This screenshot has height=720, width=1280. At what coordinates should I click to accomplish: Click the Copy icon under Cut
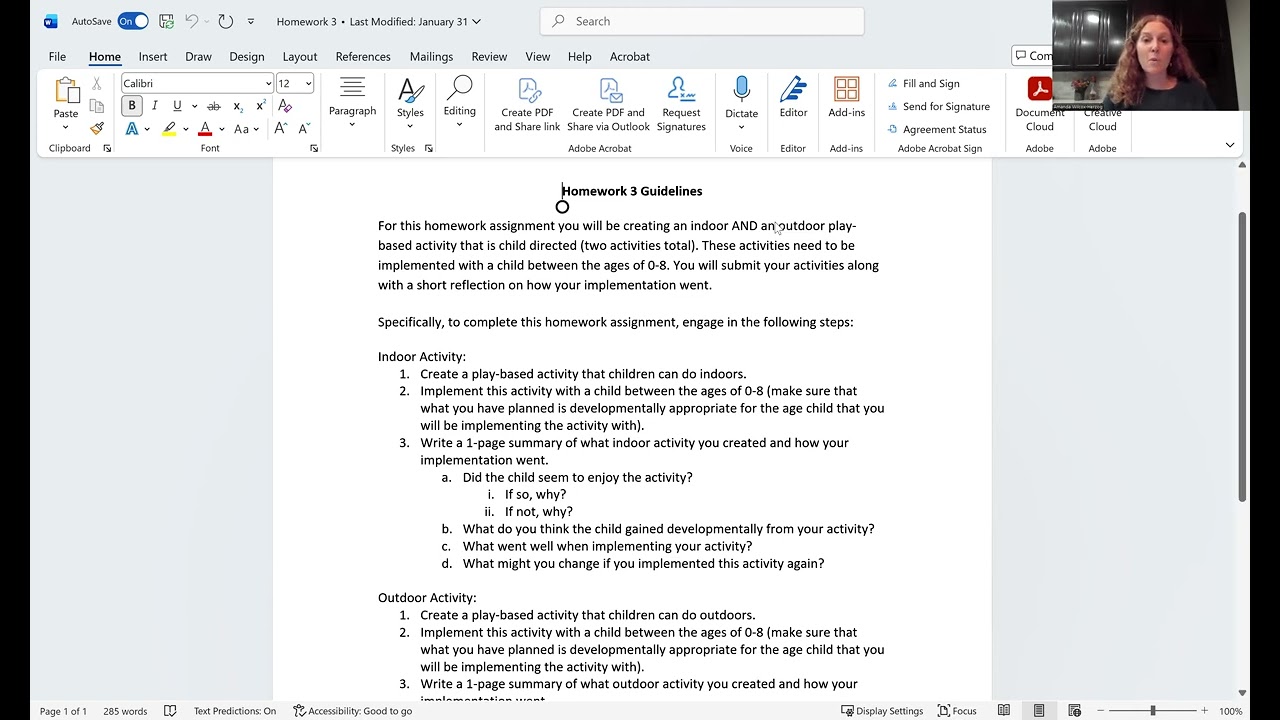[x=97, y=106]
